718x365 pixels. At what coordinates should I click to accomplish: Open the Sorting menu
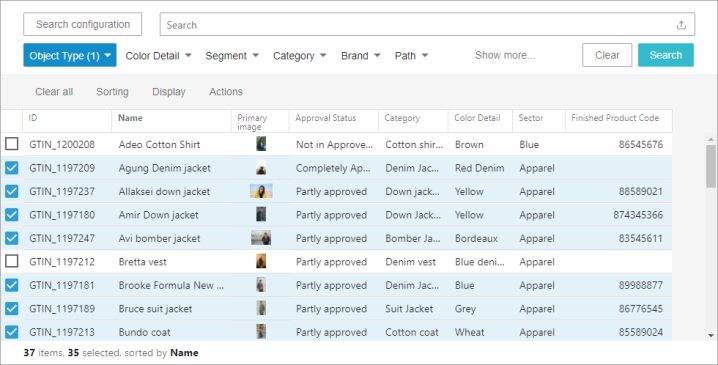pos(112,92)
